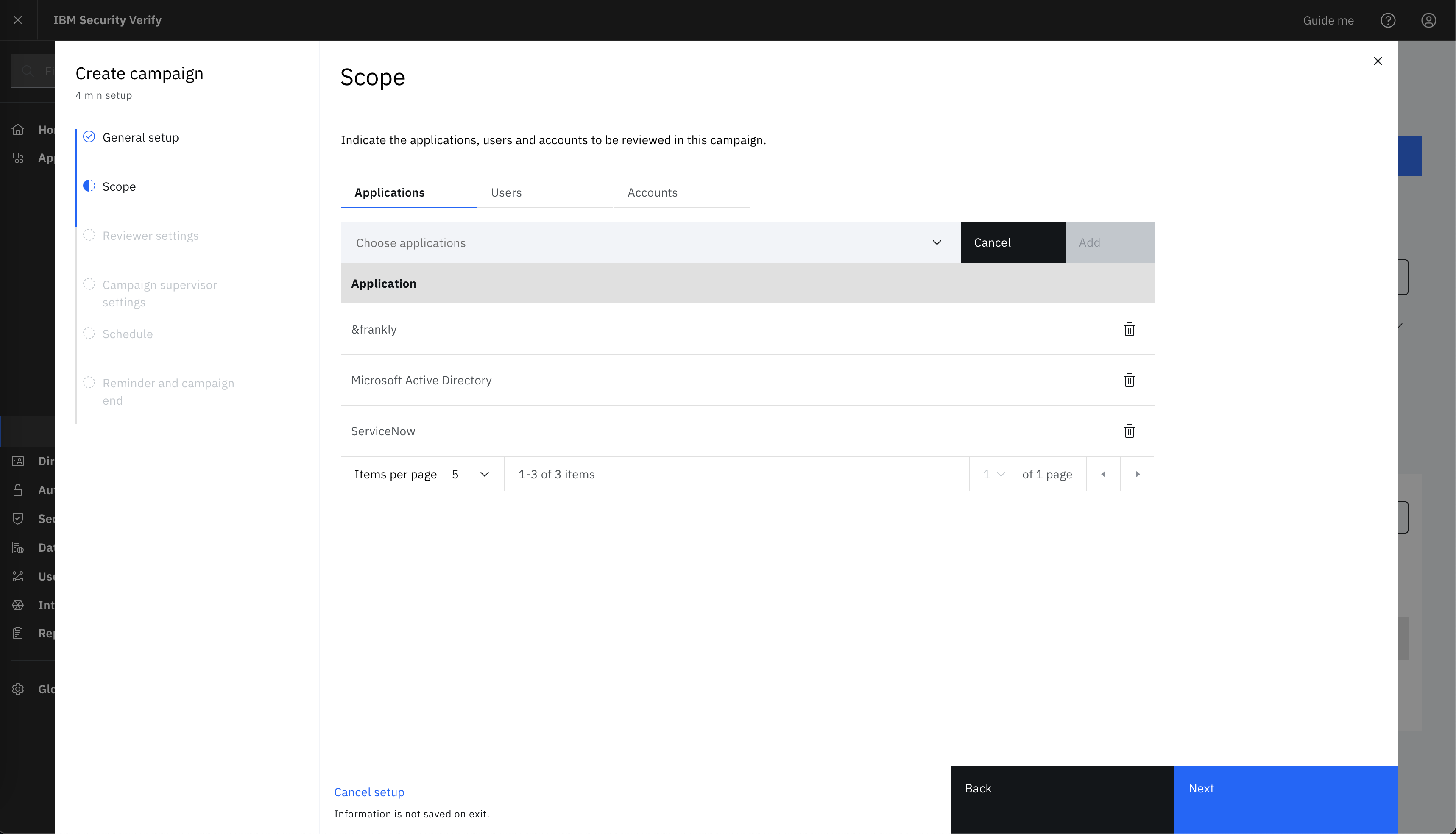This screenshot has height=834, width=1456.
Task: Open the User experience sidebar icon
Action: point(18,576)
